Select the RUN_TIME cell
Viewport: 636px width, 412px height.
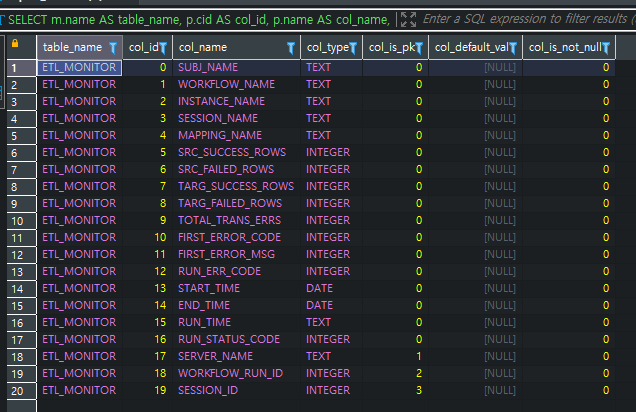(x=236, y=323)
